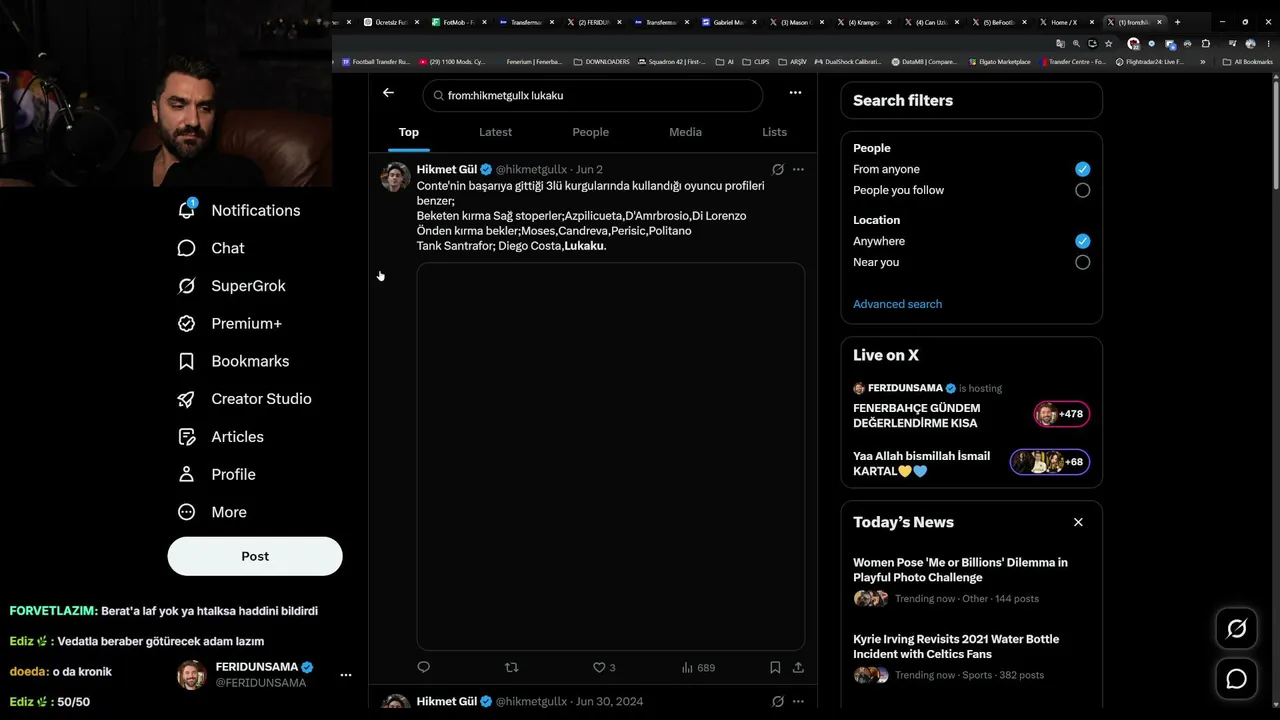Reply to the Jun 2 Hikmet Gül post
Viewport: 1280px width, 720px height.
pyautogui.click(x=423, y=667)
